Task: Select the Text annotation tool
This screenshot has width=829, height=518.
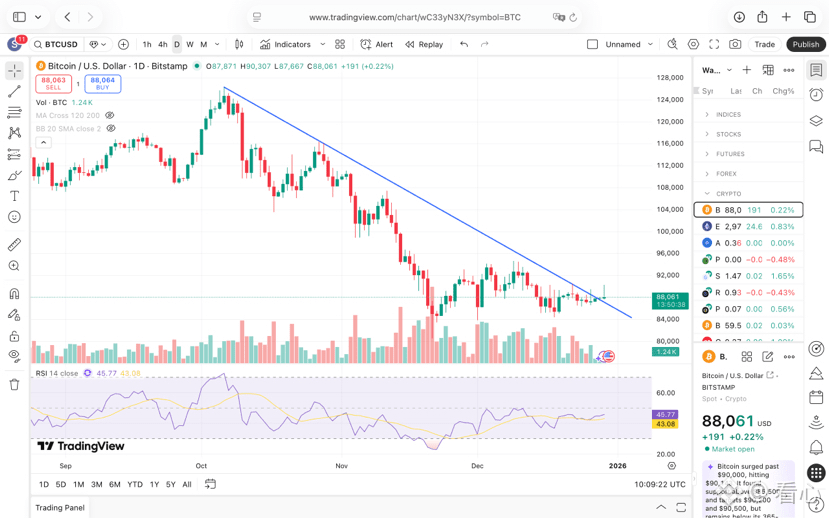Action: (x=14, y=196)
